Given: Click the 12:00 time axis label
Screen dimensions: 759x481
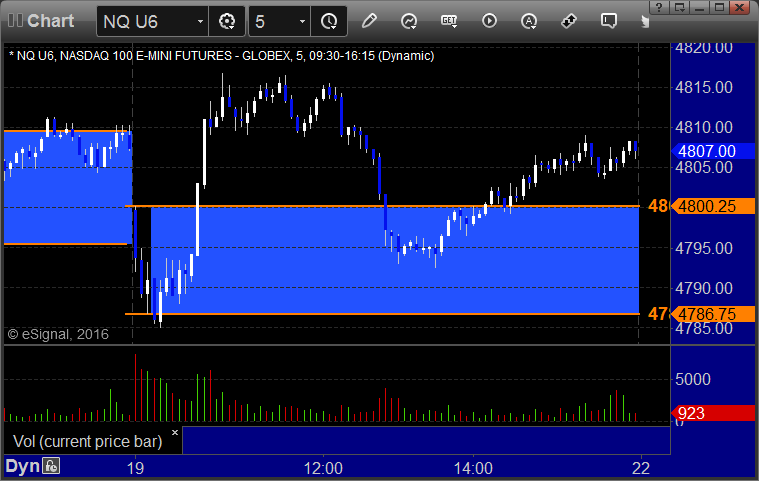Looking at the screenshot, I should pos(323,468).
